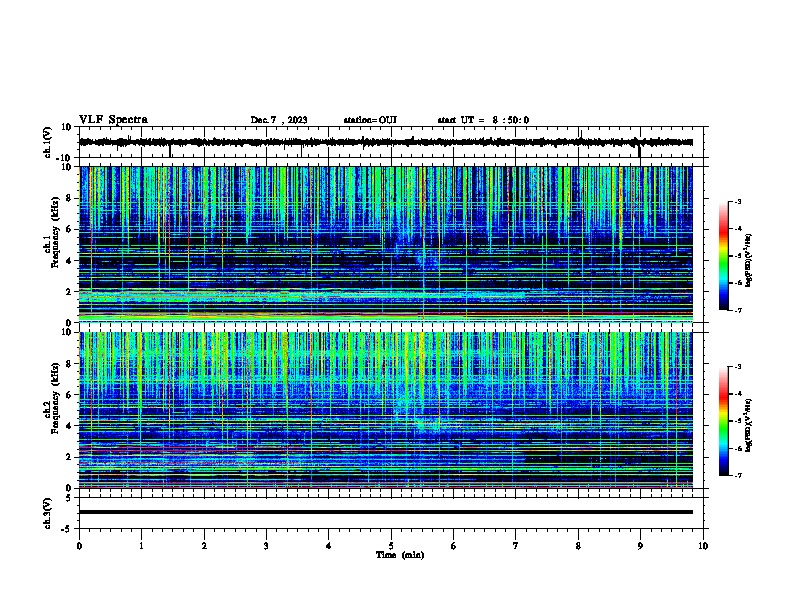792x612 pixels.
Task: Click the station name label in header
Action: (x=370, y=120)
